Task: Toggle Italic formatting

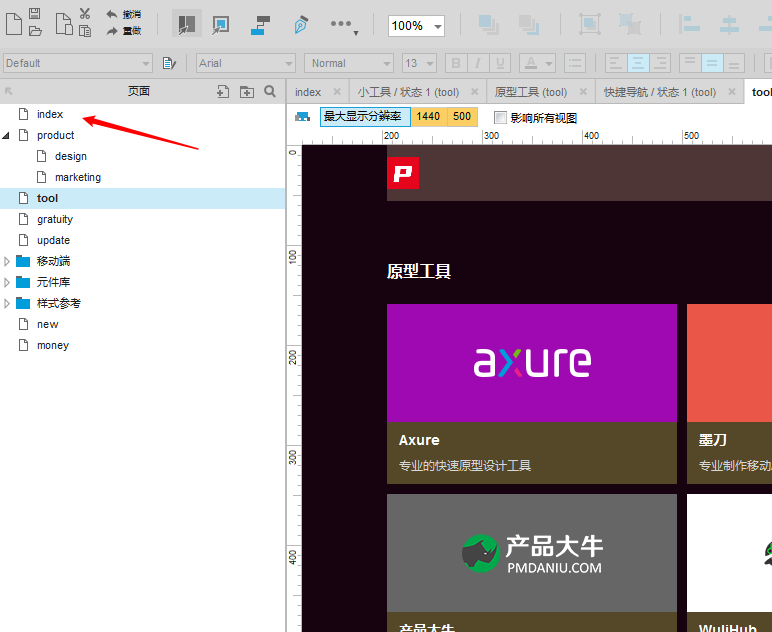Action: point(478,63)
